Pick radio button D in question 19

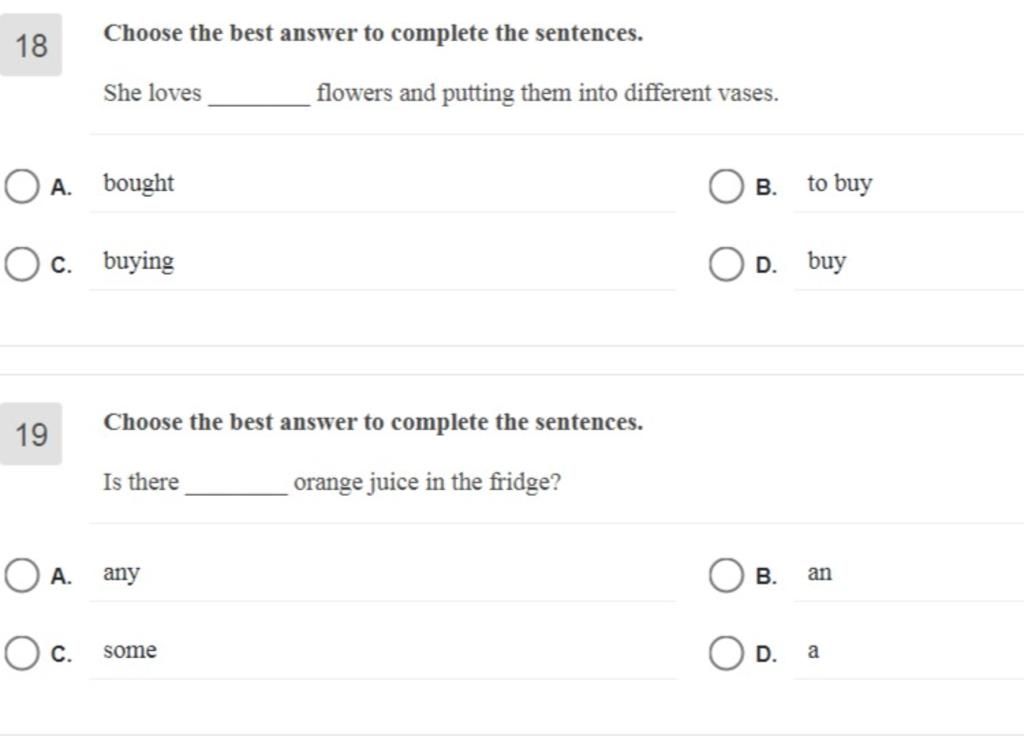tap(725, 654)
